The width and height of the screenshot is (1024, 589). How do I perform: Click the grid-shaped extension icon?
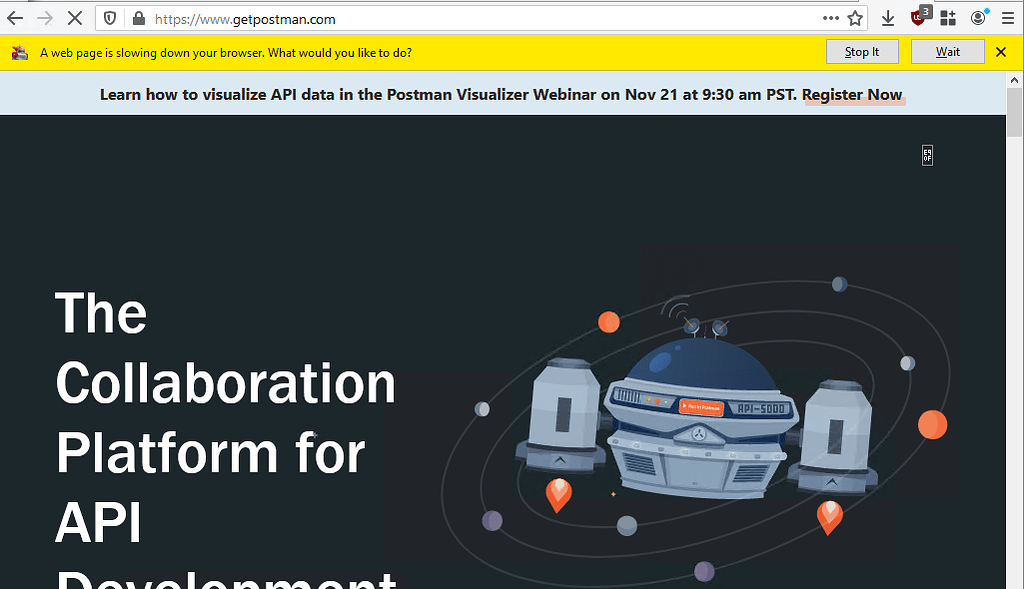pos(947,17)
